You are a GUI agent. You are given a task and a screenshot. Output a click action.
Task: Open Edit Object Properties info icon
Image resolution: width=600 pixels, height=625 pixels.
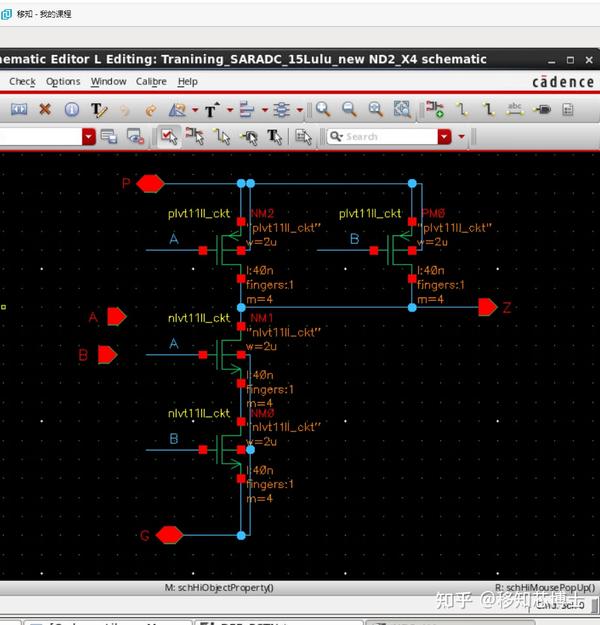point(72,110)
